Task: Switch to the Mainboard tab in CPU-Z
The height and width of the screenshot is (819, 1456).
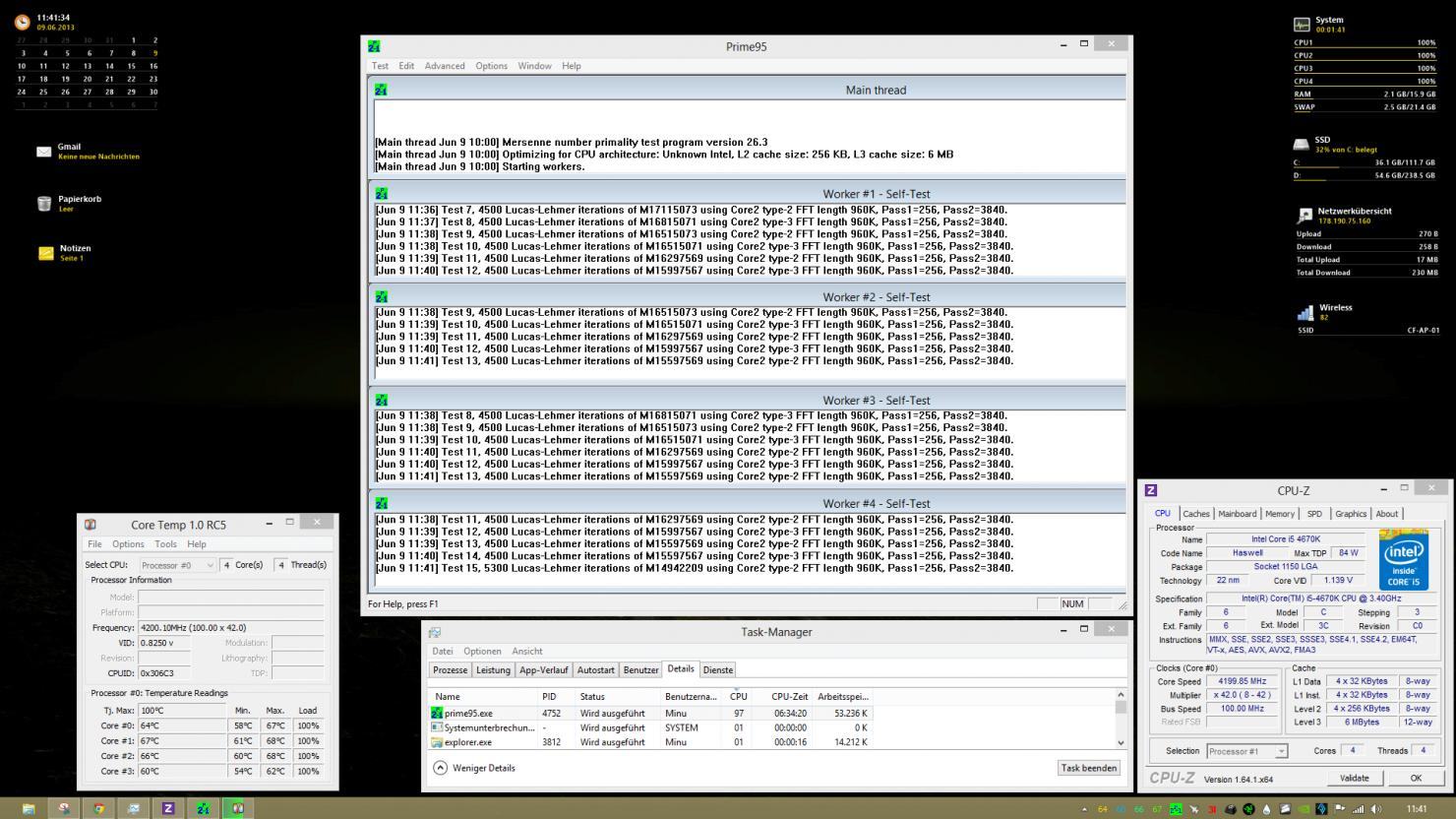Action: click(1238, 514)
